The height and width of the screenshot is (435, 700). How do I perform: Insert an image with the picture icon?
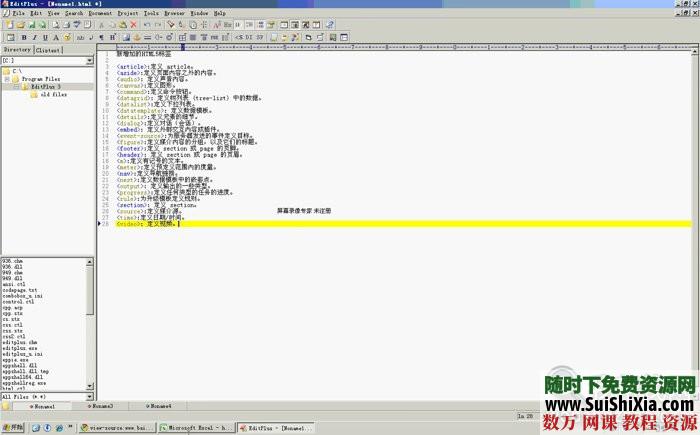[x=126, y=38]
